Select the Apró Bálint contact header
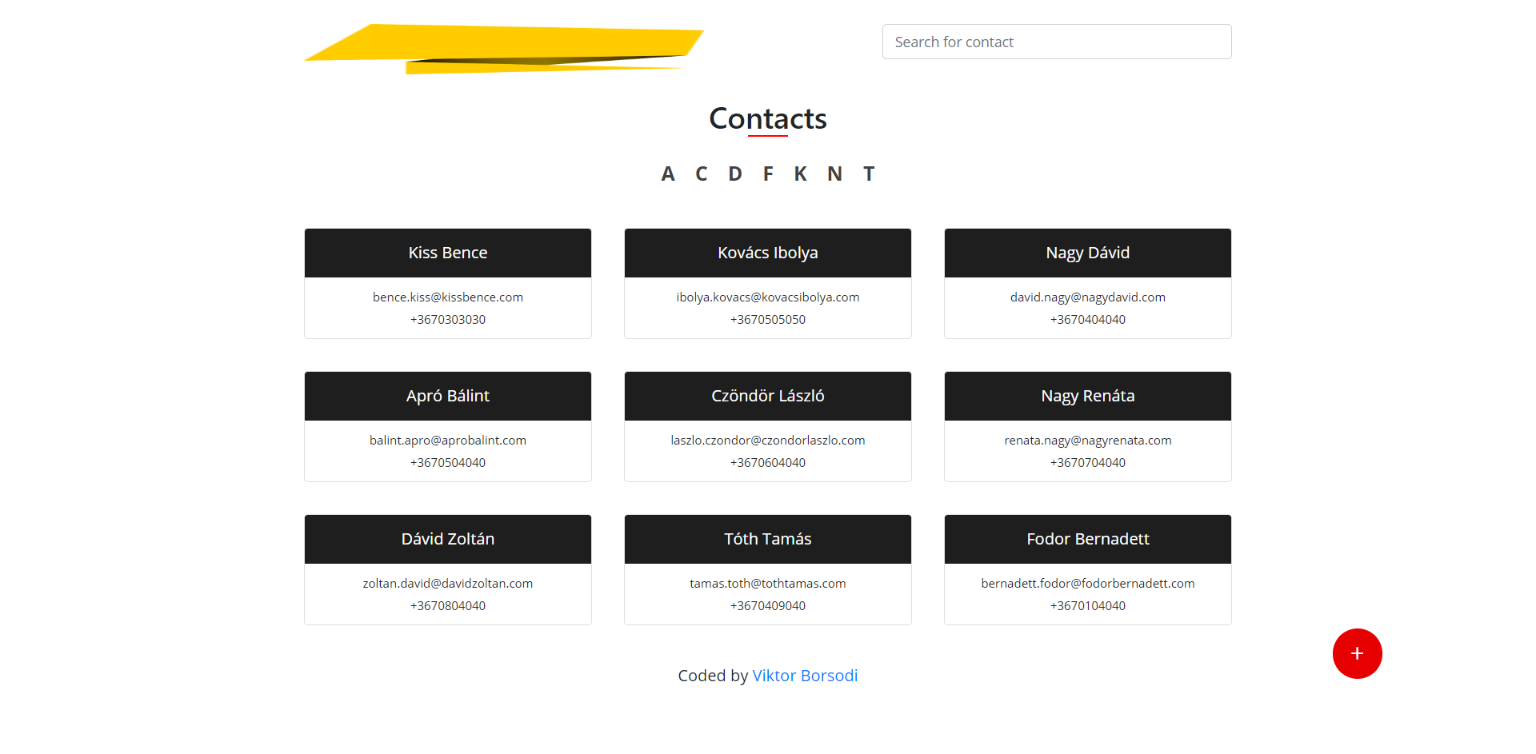Viewport: 1536px width, 754px height. pos(448,396)
